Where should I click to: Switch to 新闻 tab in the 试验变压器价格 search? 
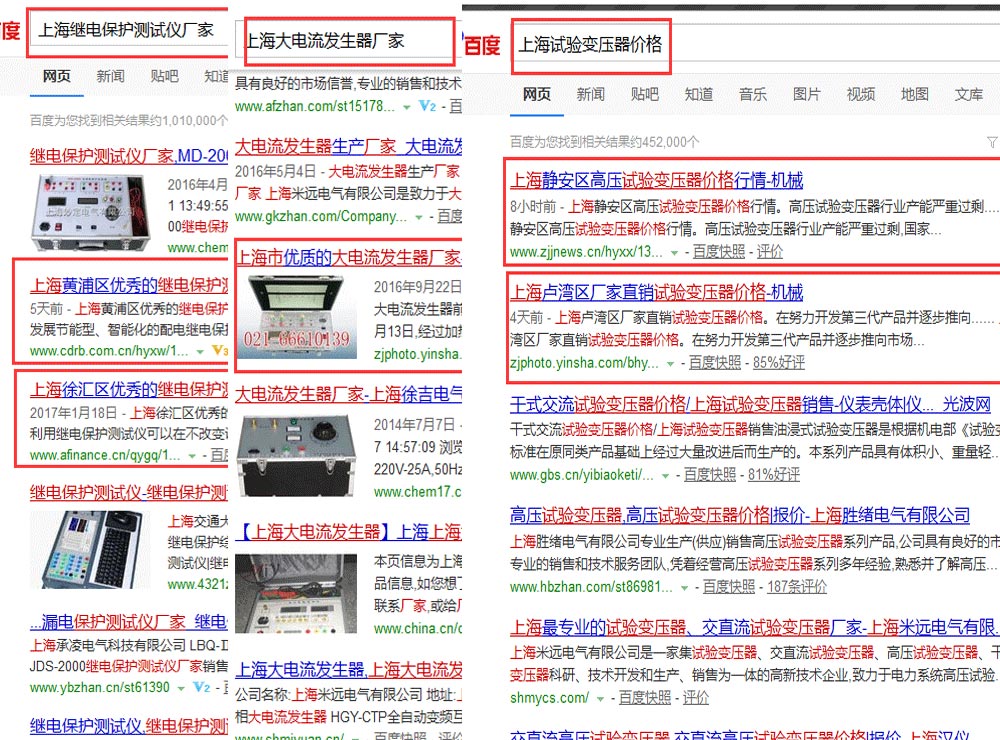(x=591, y=94)
